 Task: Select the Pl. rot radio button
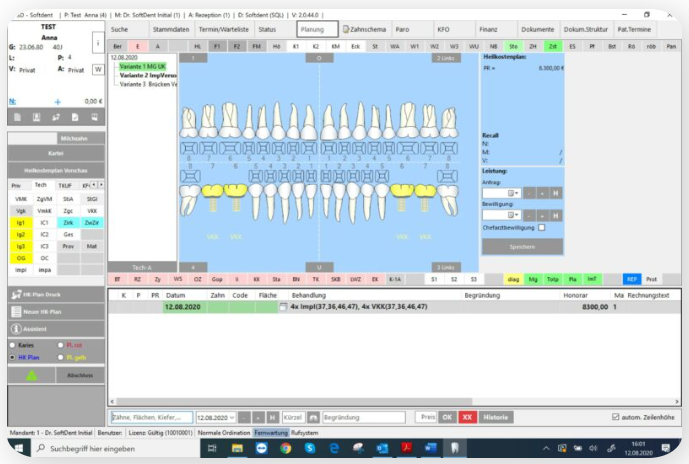pos(61,345)
